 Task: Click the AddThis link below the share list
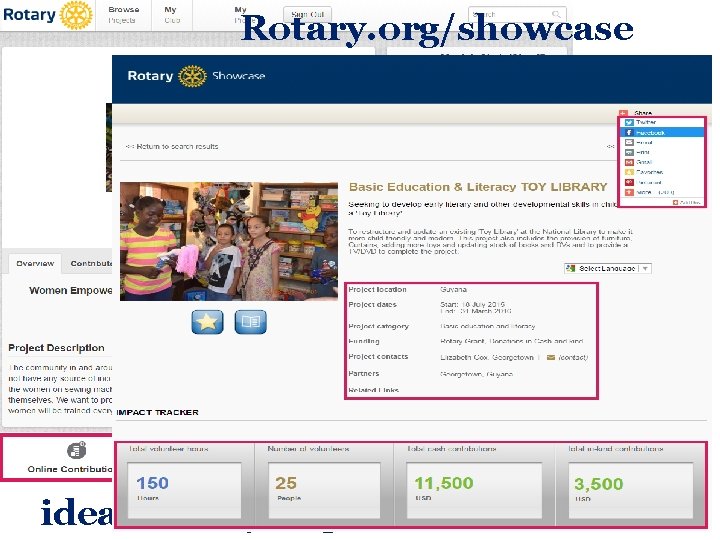687,202
